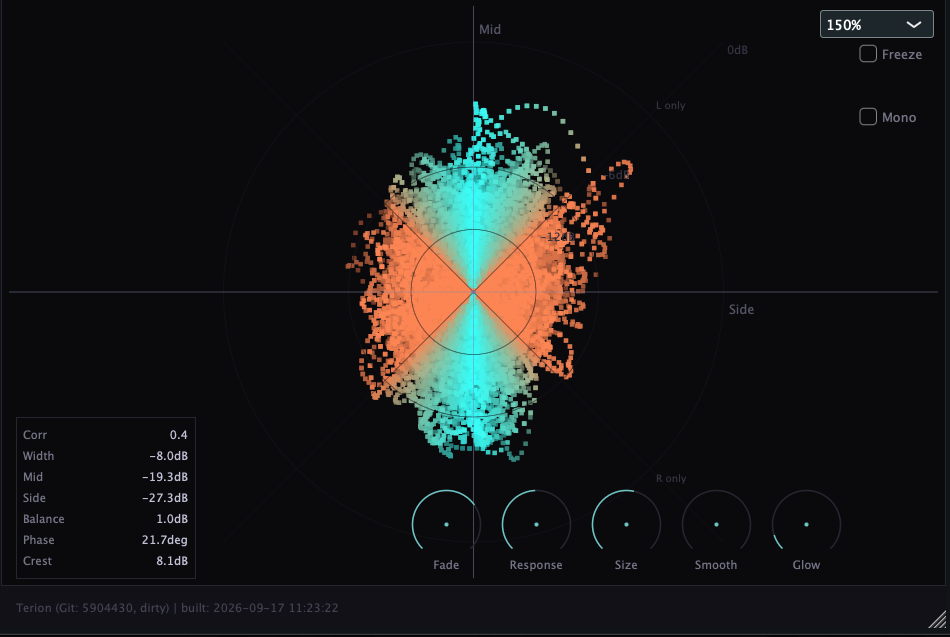
Task: Click the window resize grip icon
Action: (938, 619)
